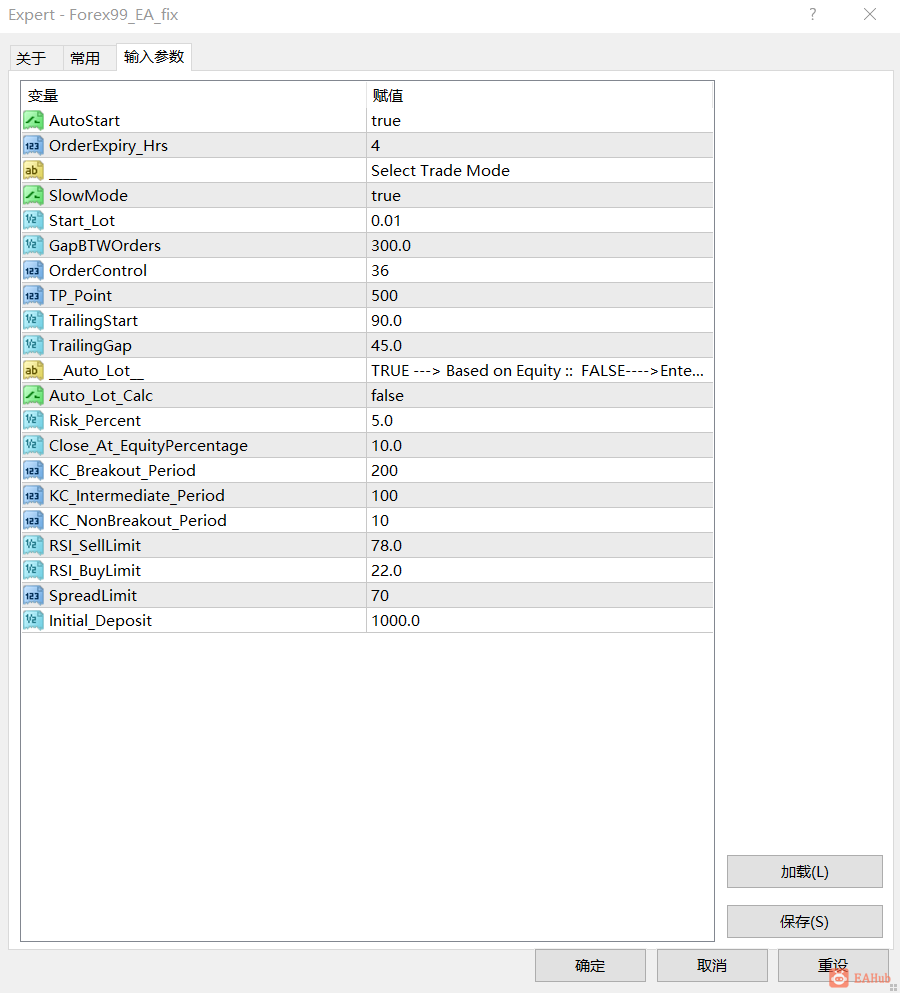Click the double icon beside TrailingStart

[33, 320]
